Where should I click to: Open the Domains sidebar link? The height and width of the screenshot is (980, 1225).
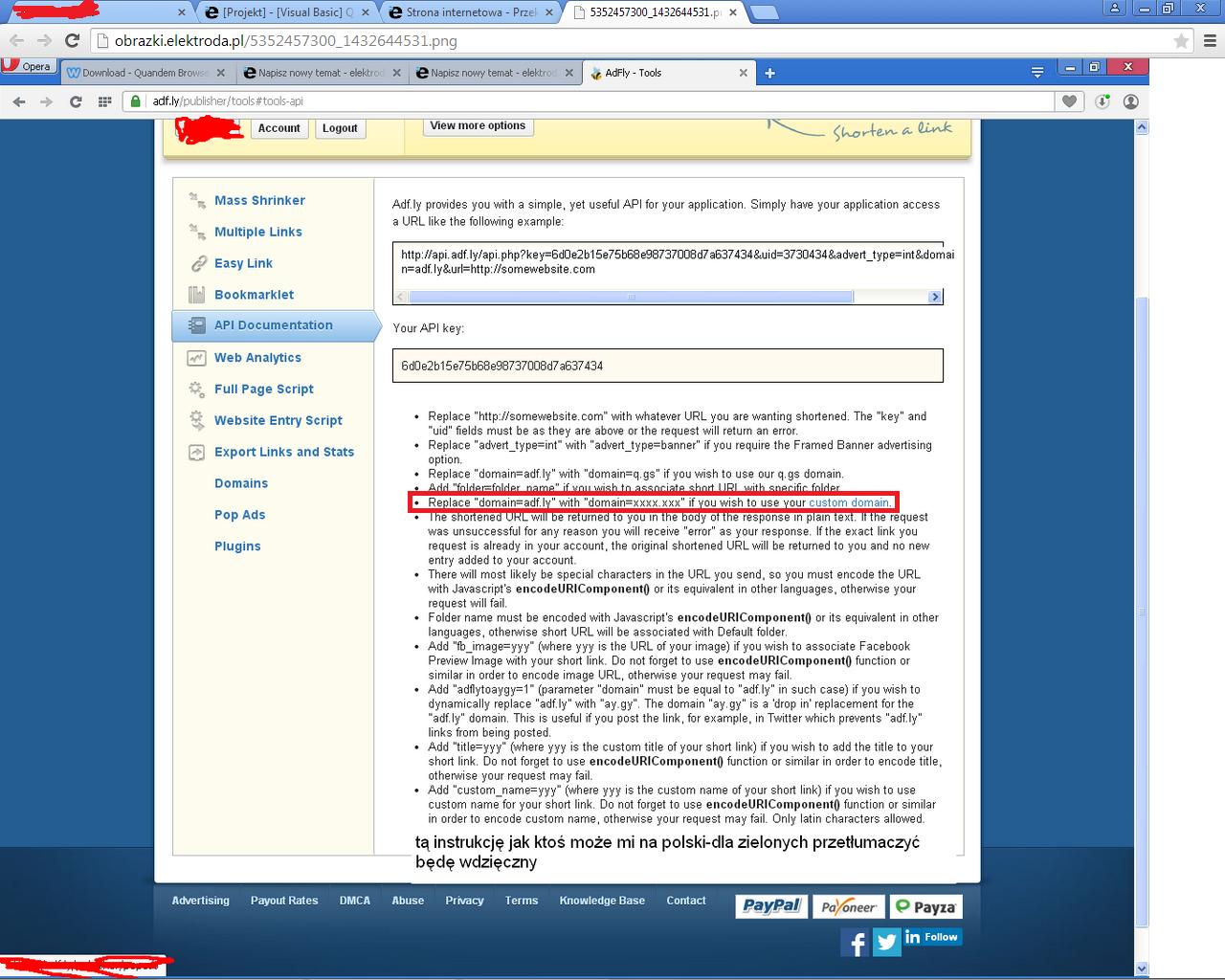click(x=241, y=483)
